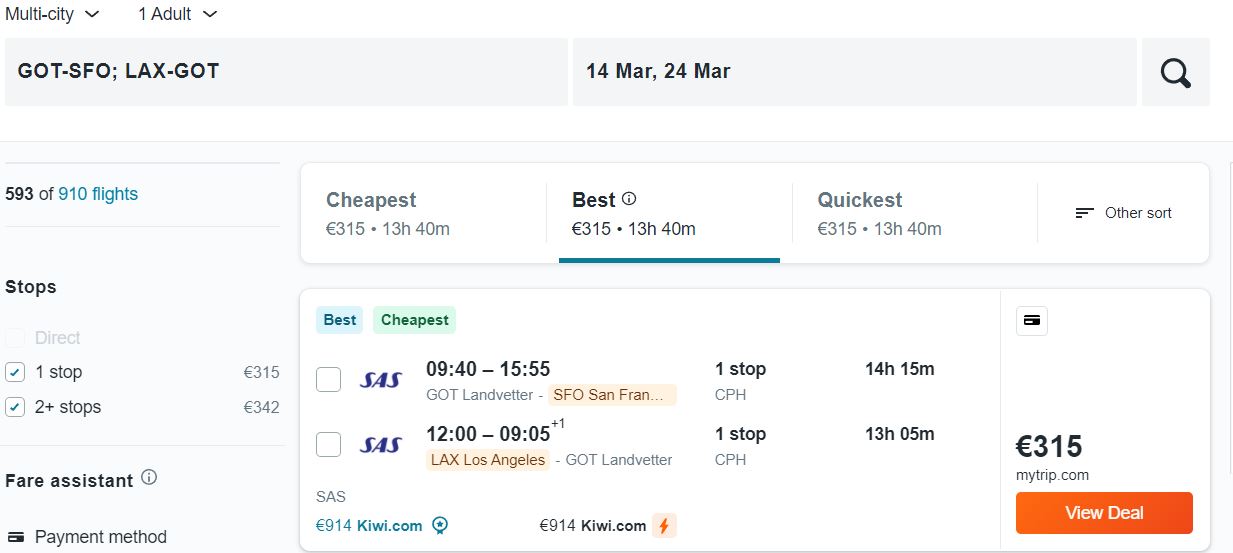The image size is (1233, 553).
Task: Click the View Deal button
Action: tap(1104, 513)
